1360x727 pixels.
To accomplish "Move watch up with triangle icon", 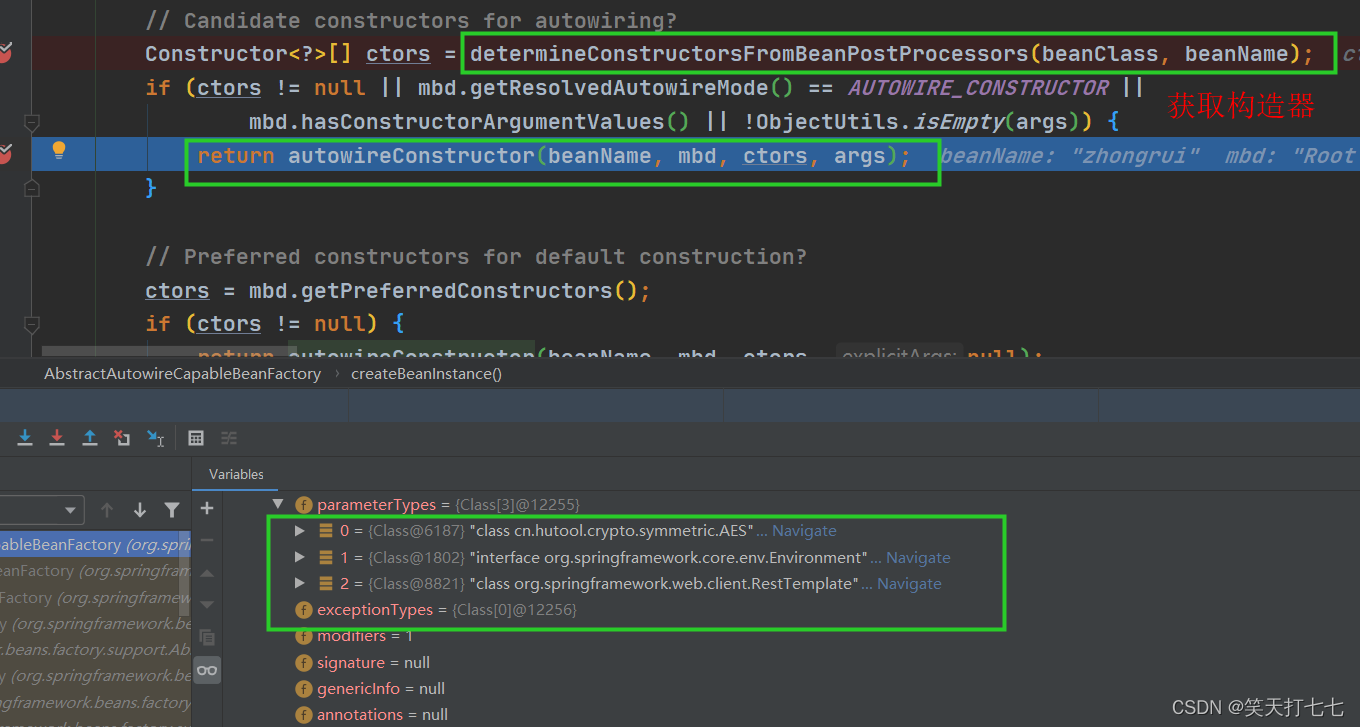I will tap(207, 573).
